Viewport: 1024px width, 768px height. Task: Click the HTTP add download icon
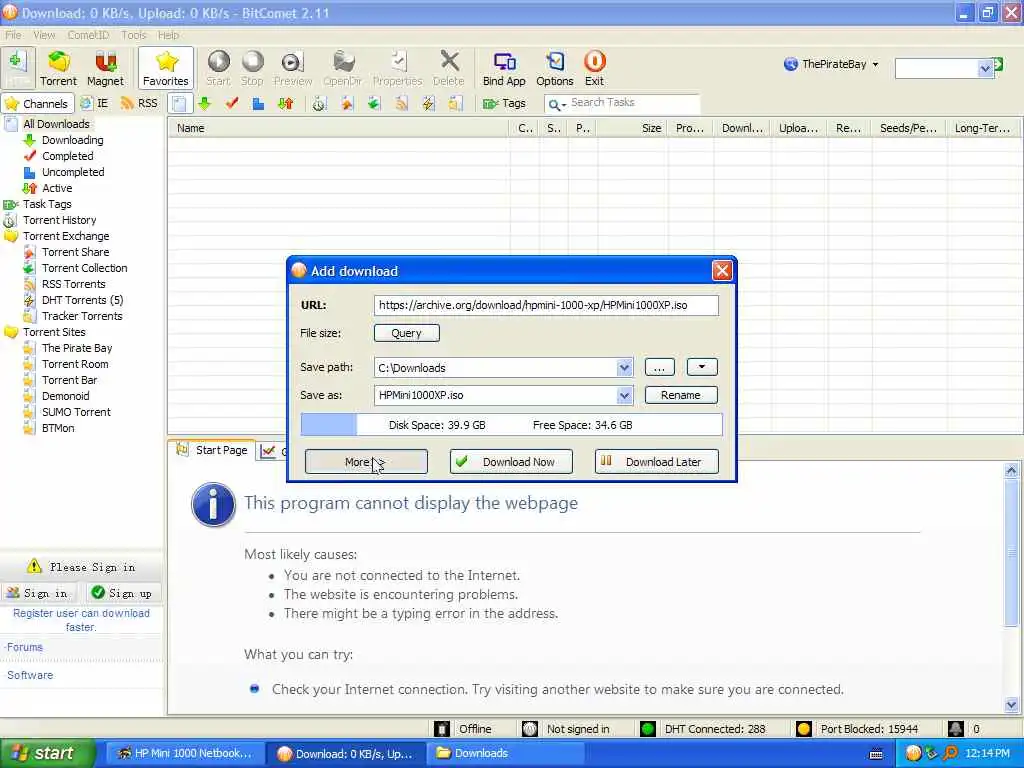(18, 69)
